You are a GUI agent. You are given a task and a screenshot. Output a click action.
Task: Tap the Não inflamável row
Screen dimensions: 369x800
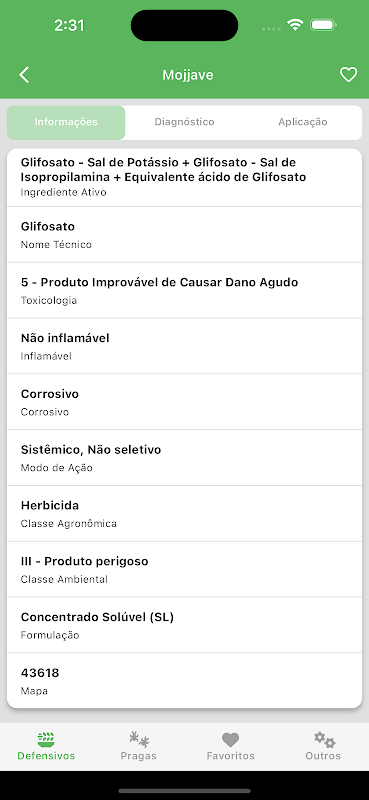click(x=184, y=346)
